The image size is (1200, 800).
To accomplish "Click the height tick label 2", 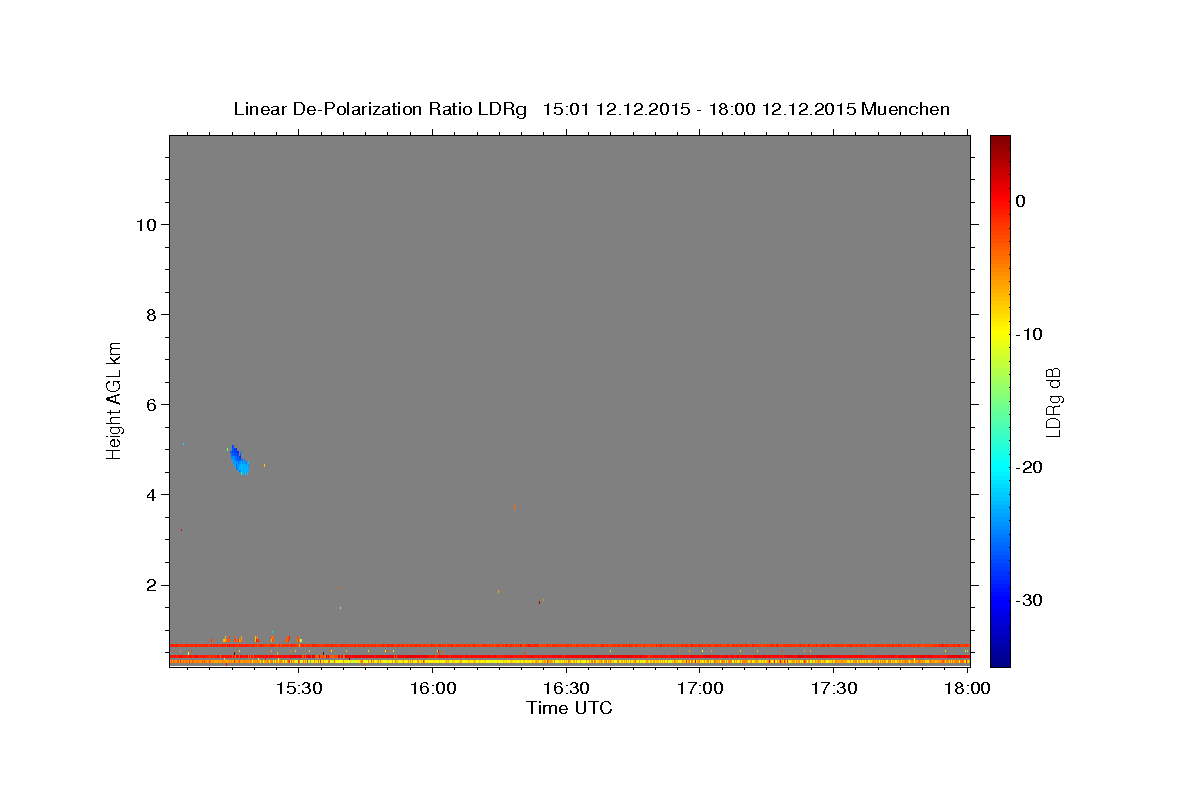I will coord(149,585).
